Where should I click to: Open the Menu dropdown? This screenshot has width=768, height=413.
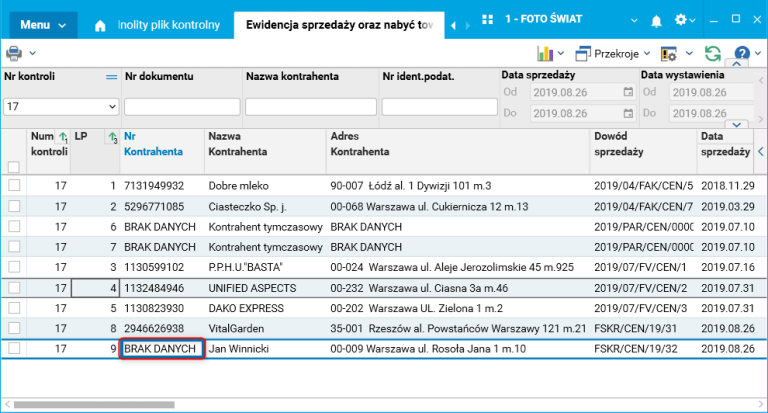pyautogui.click(x=43, y=25)
